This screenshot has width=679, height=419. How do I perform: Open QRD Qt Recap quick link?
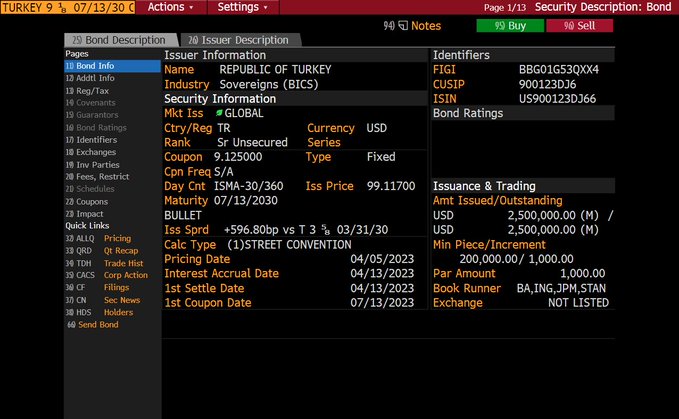coord(102,251)
